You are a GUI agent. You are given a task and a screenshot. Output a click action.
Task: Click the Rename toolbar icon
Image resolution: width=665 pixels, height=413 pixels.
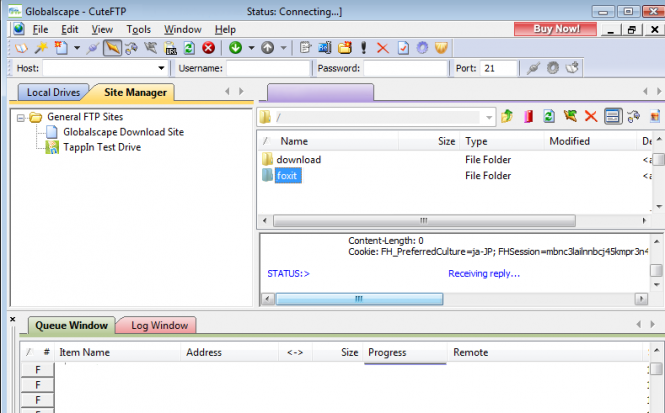pyautogui.click(x=325, y=48)
